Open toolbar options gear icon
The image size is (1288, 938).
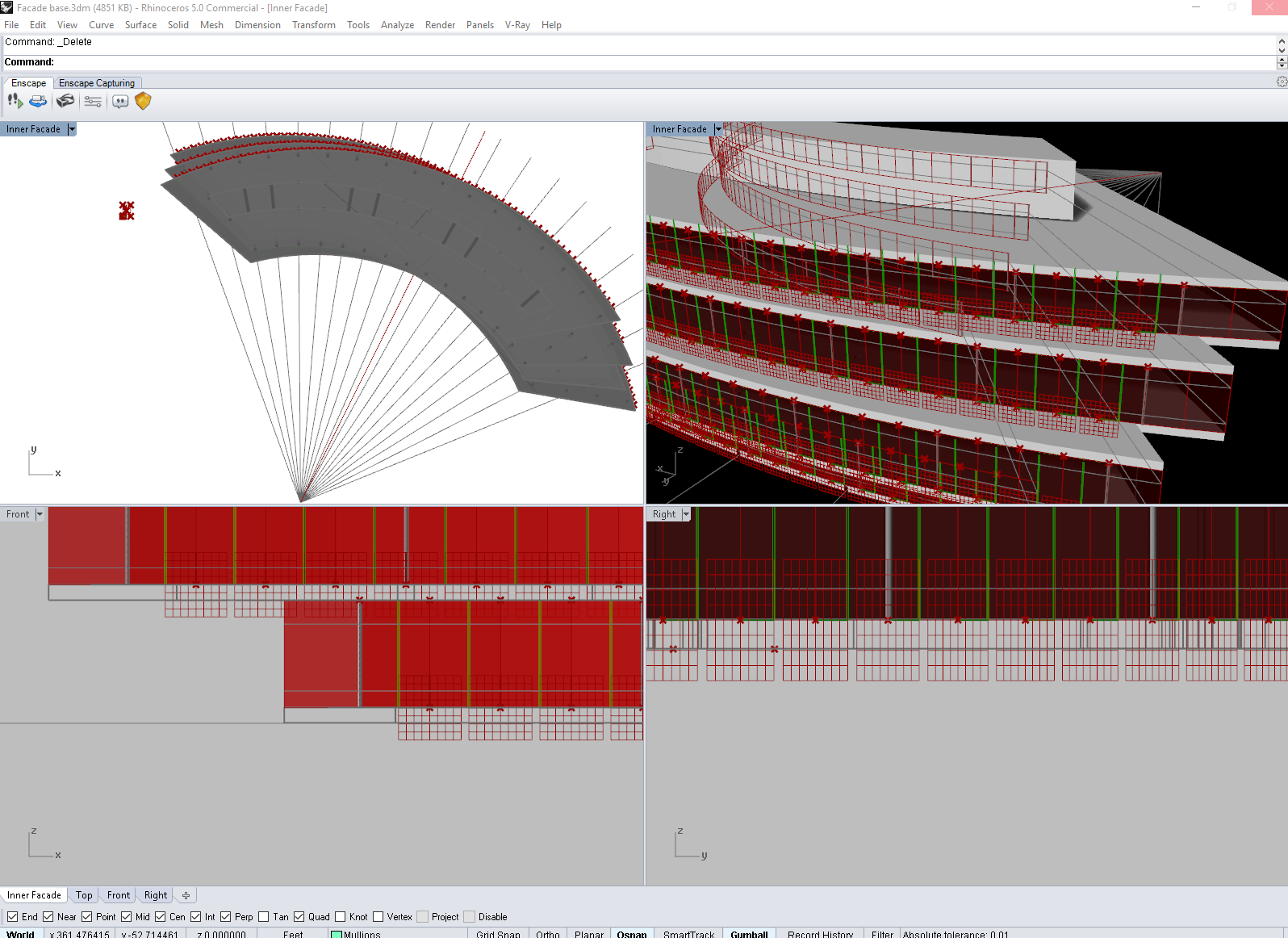1282,82
